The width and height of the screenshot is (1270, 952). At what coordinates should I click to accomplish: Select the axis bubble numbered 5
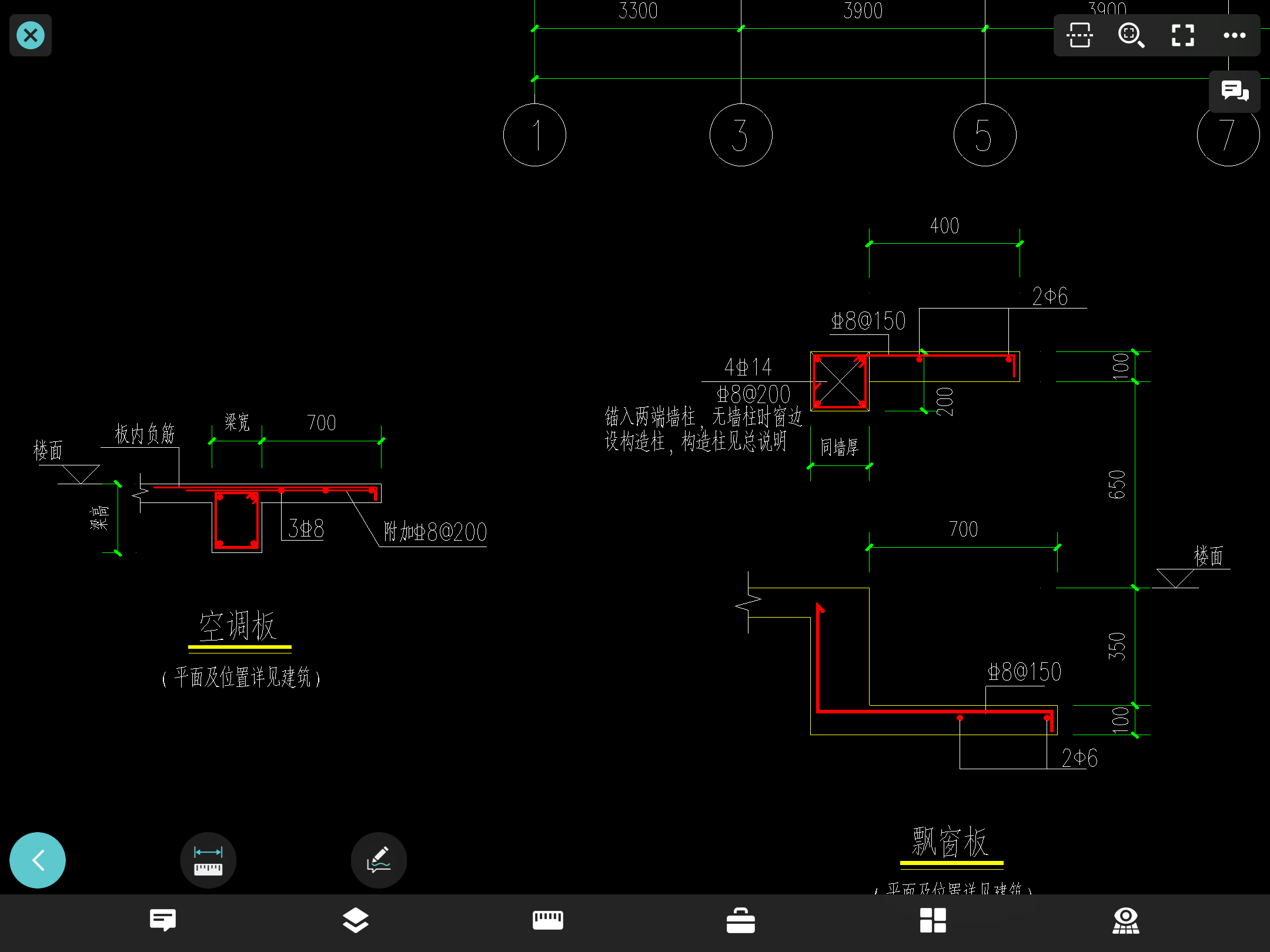coord(985,135)
